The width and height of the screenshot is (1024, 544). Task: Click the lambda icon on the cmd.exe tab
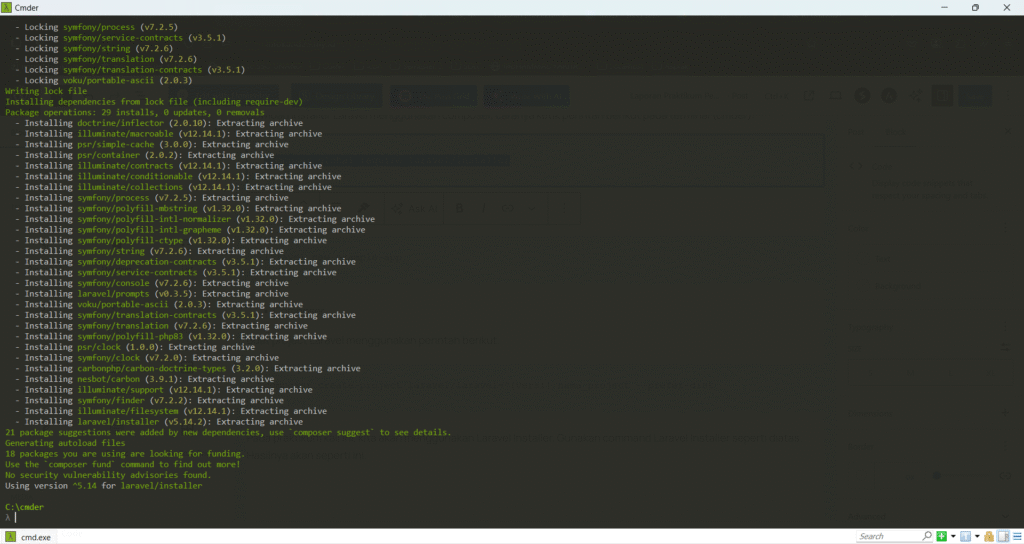click(x=11, y=537)
